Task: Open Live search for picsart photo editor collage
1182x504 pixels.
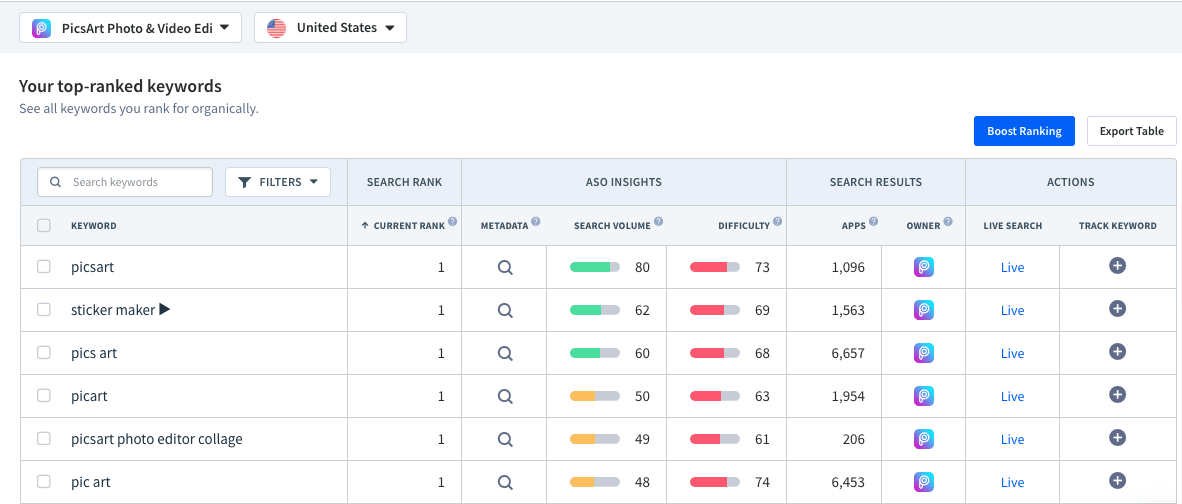Action: click(1012, 439)
